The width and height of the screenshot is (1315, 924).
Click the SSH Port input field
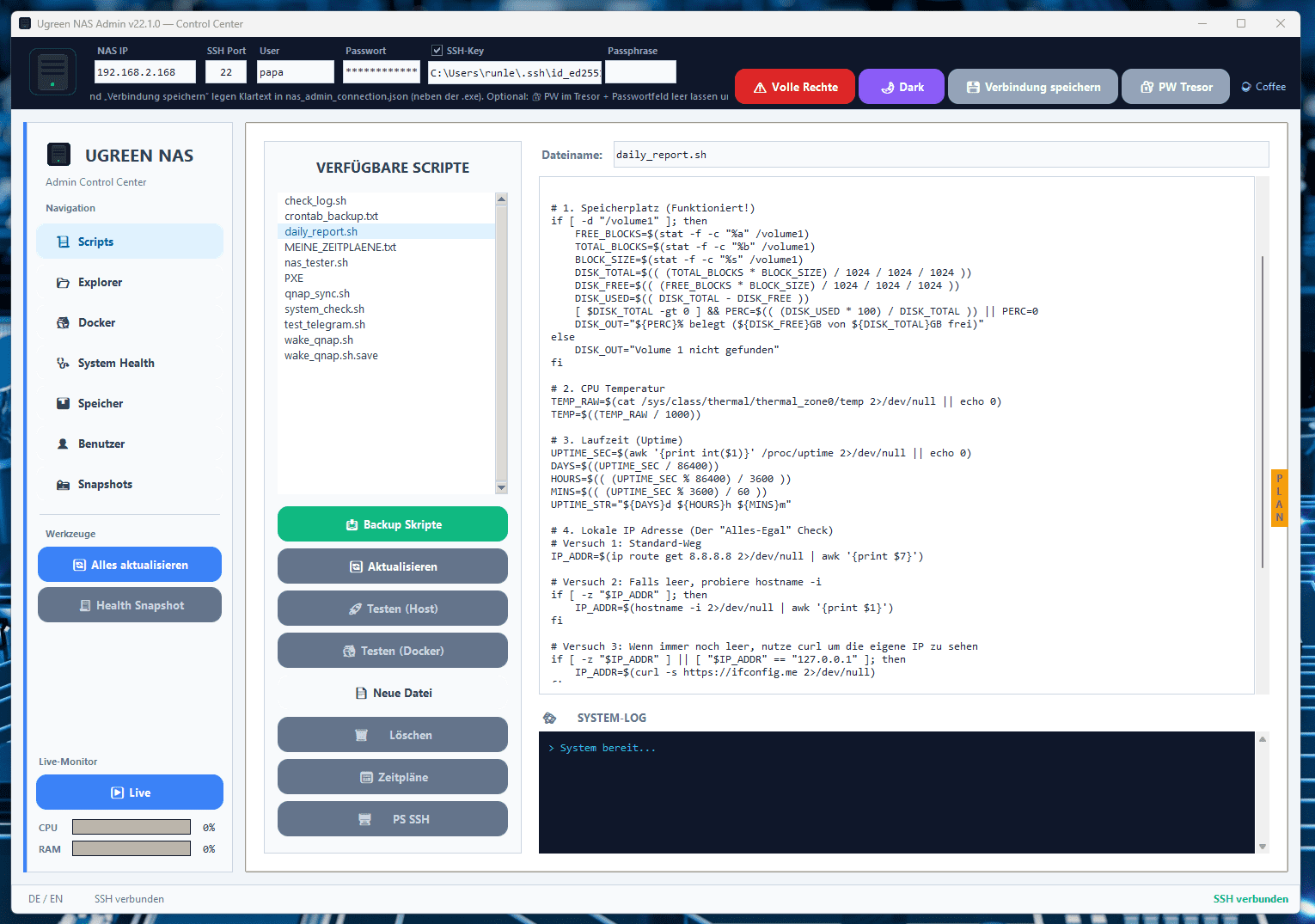tap(226, 72)
